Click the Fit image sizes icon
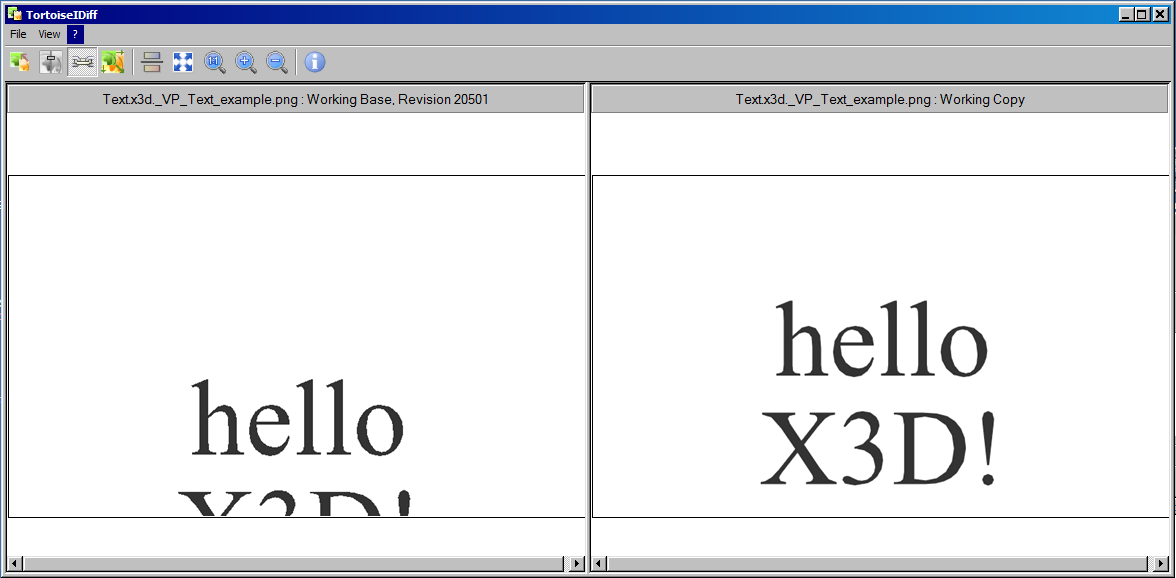 [112, 62]
